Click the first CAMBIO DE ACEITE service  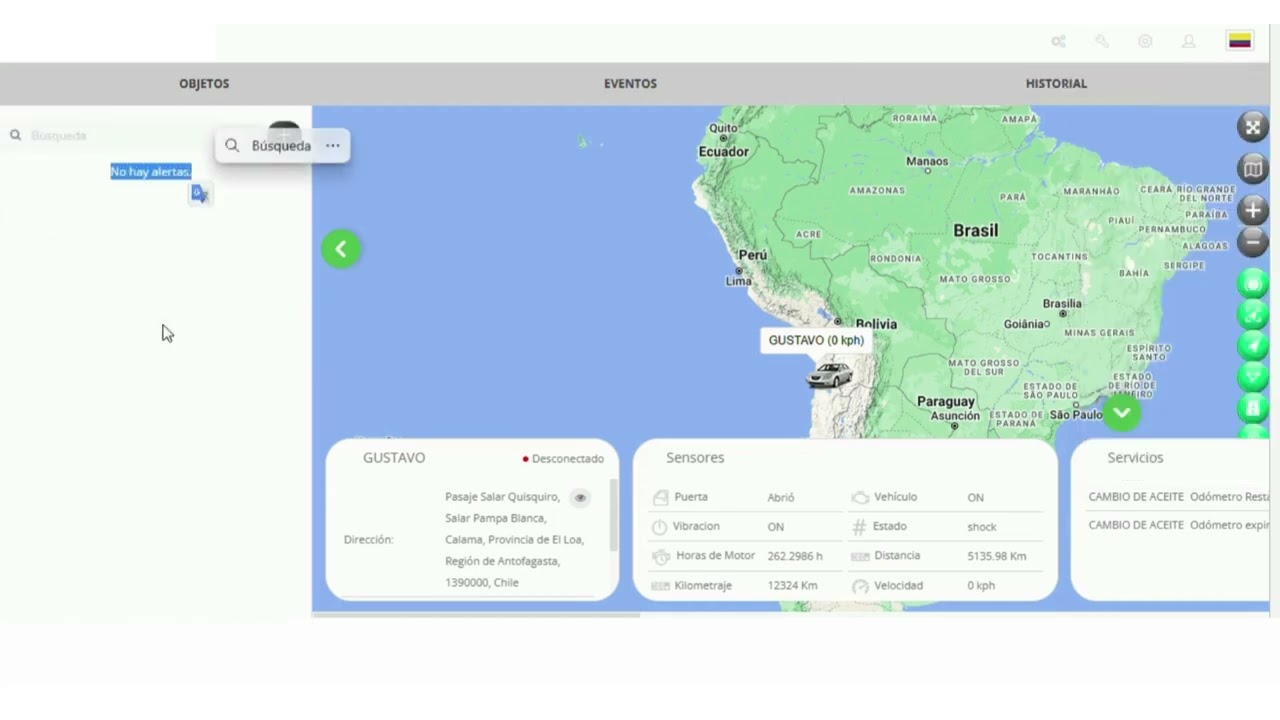[1136, 497]
